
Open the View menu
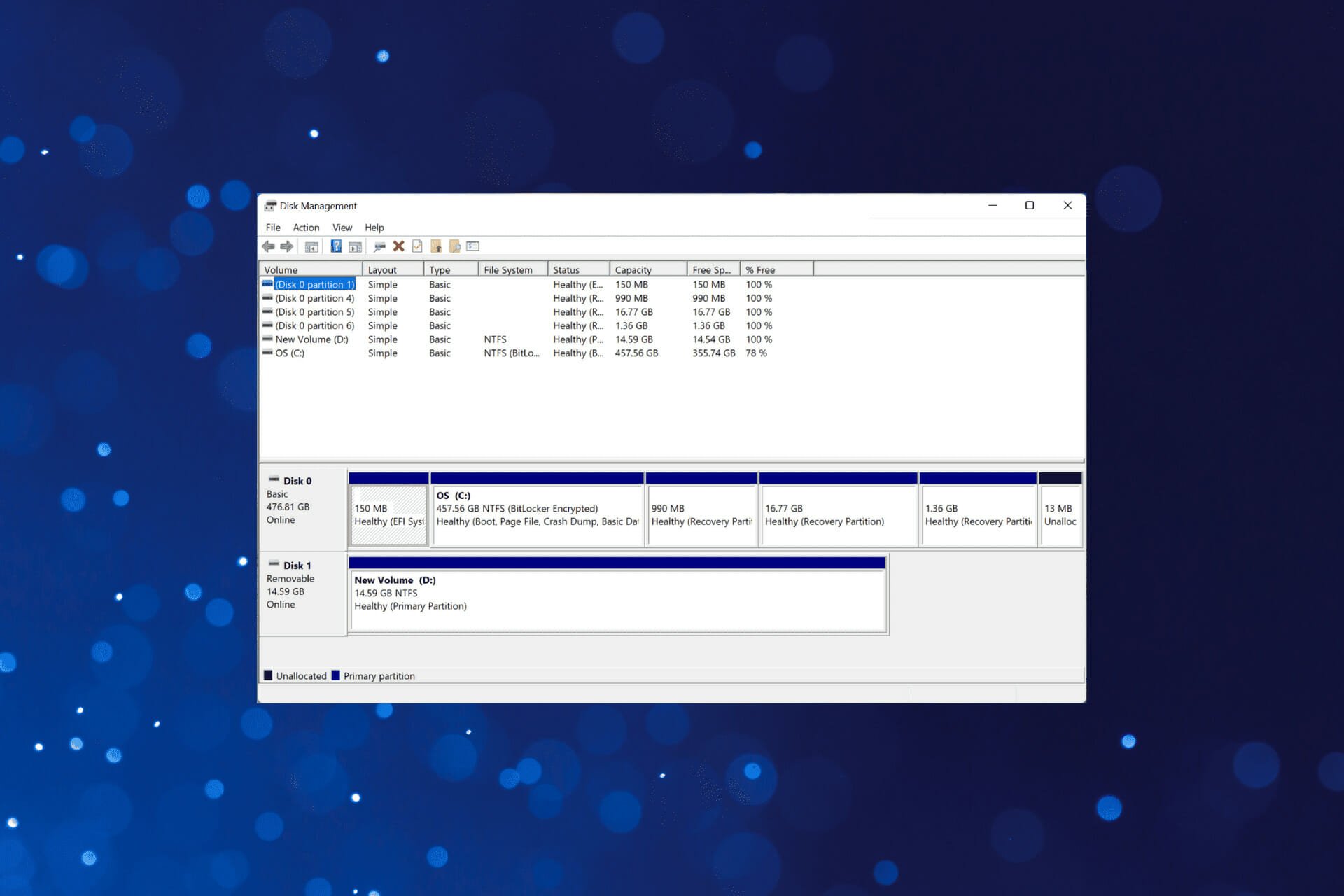click(340, 227)
